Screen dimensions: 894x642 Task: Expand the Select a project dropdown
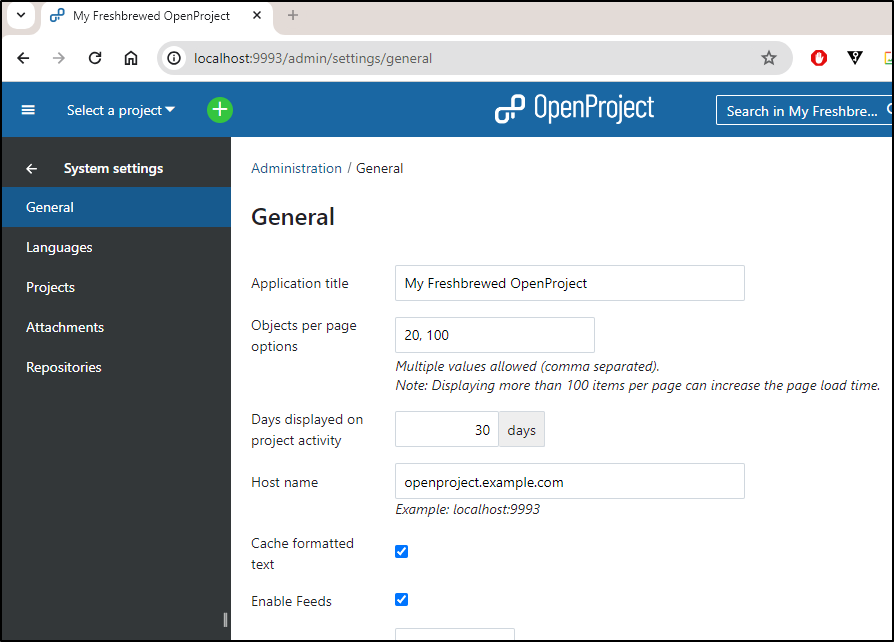tap(121, 110)
